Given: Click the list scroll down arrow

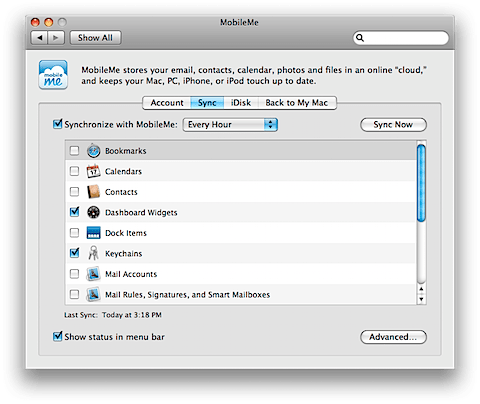Looking at the screenshot, I should click(x=421, y=299).
